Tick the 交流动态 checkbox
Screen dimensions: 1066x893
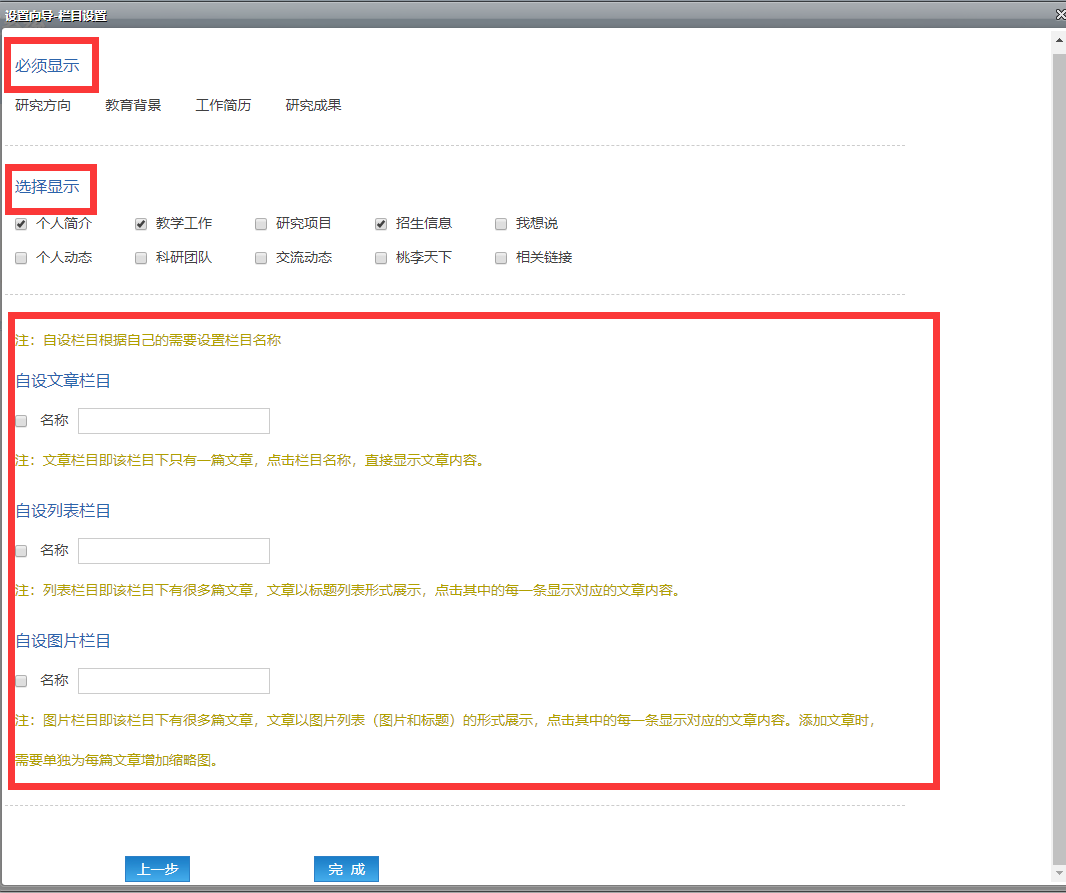coord(261,258)
